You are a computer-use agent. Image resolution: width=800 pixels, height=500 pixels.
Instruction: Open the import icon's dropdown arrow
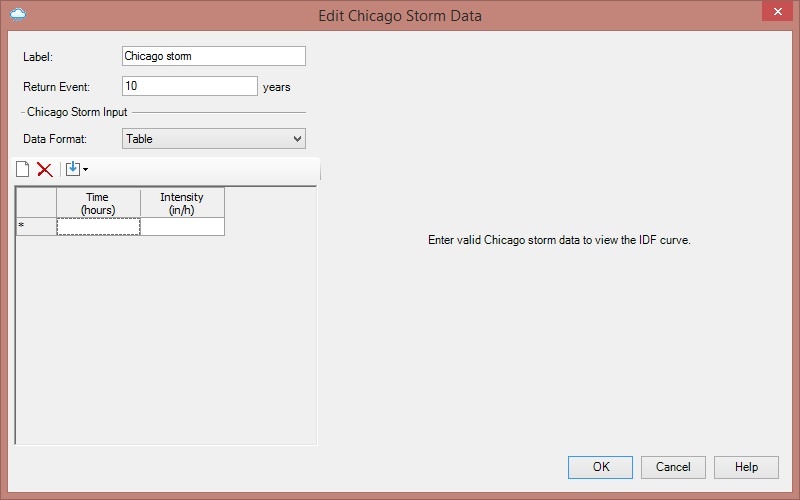85,169
